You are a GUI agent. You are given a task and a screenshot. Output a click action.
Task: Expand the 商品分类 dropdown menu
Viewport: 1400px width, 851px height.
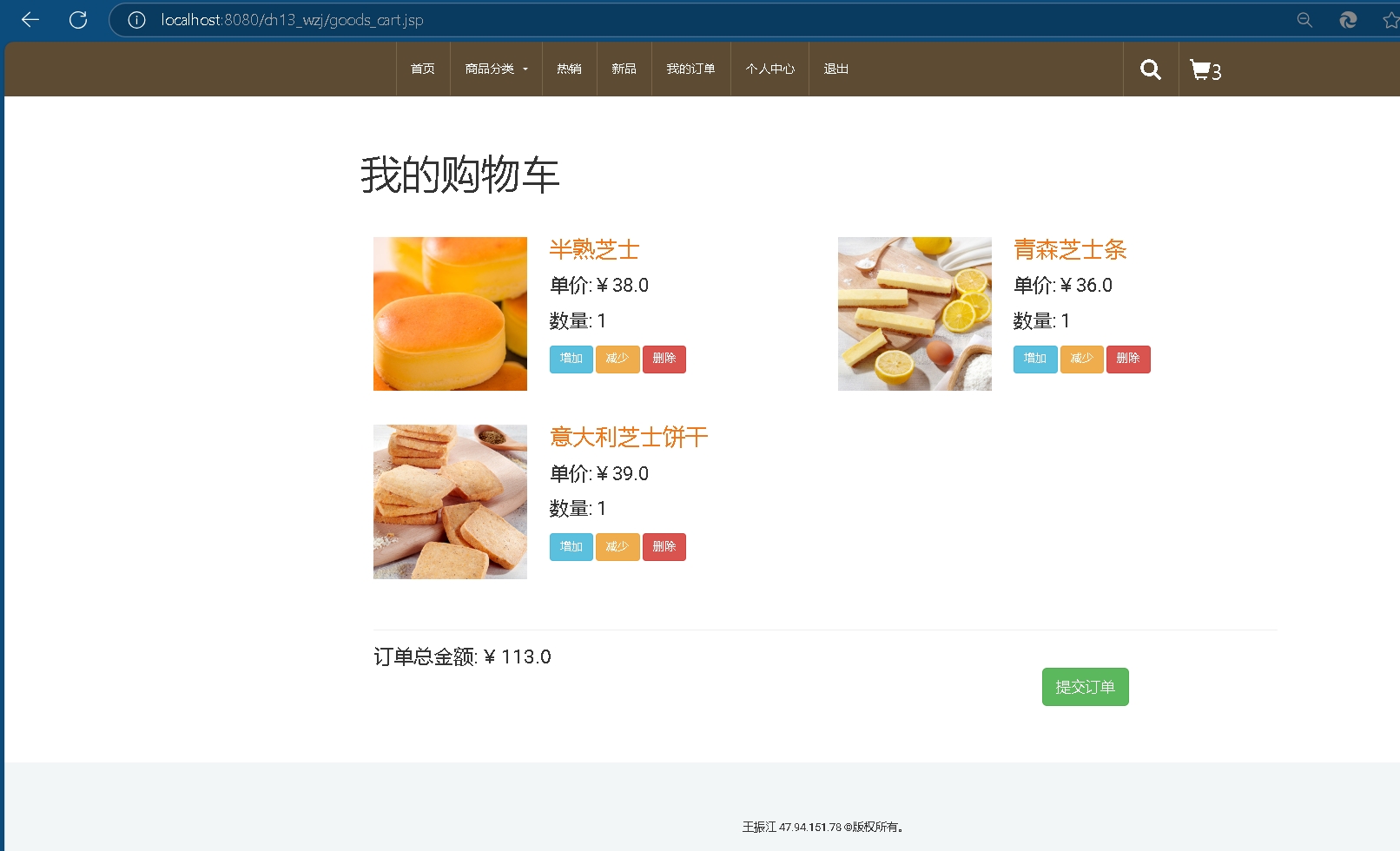point(496,69)
